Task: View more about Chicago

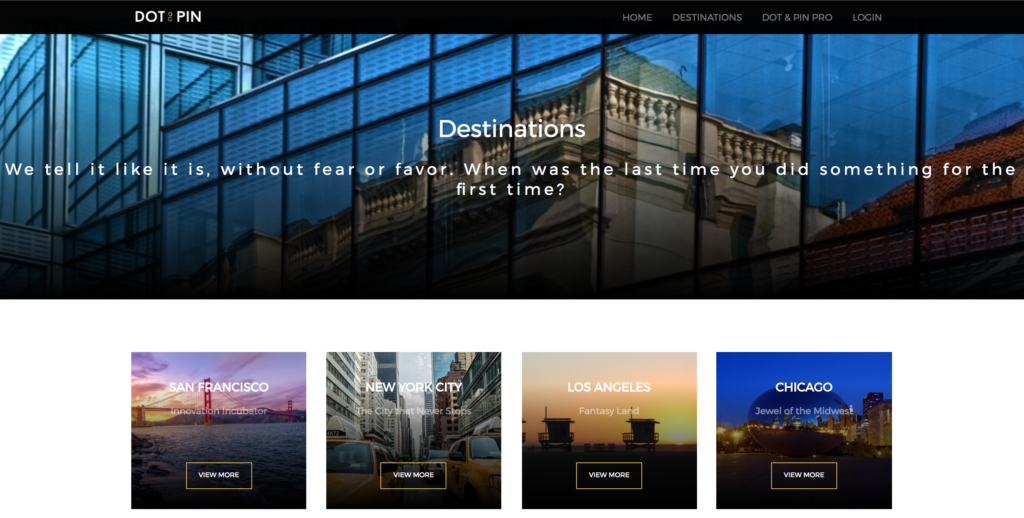Action: coord(803,475)
